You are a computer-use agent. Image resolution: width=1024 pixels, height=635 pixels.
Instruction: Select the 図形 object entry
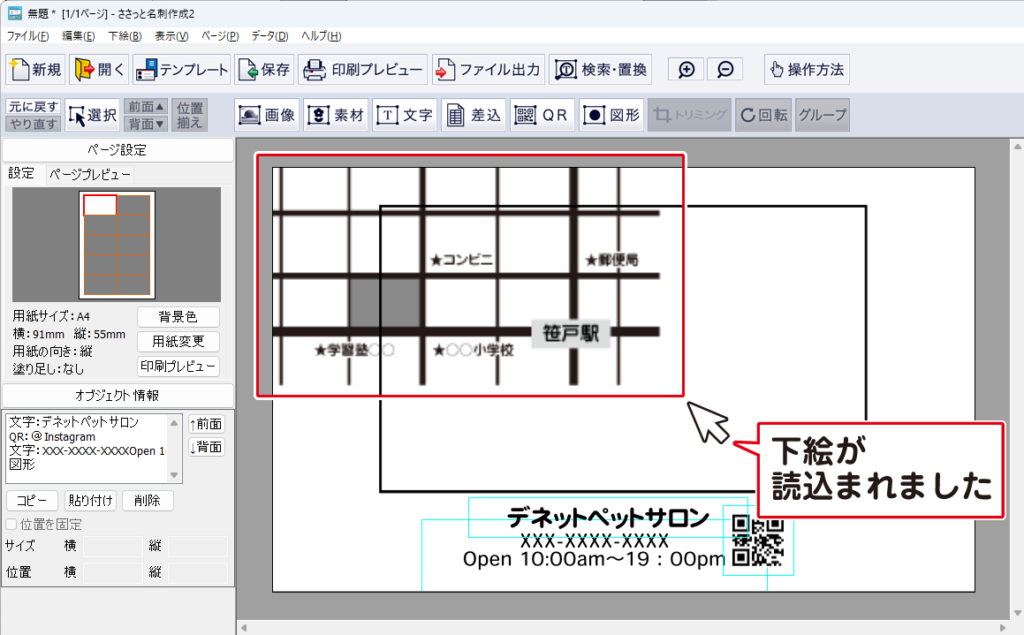(x=22, y=464)
